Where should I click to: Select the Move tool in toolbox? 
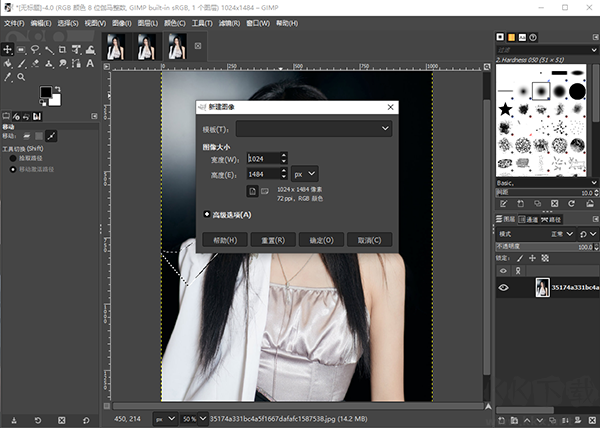pyautogui.click(x=8, y=48)
